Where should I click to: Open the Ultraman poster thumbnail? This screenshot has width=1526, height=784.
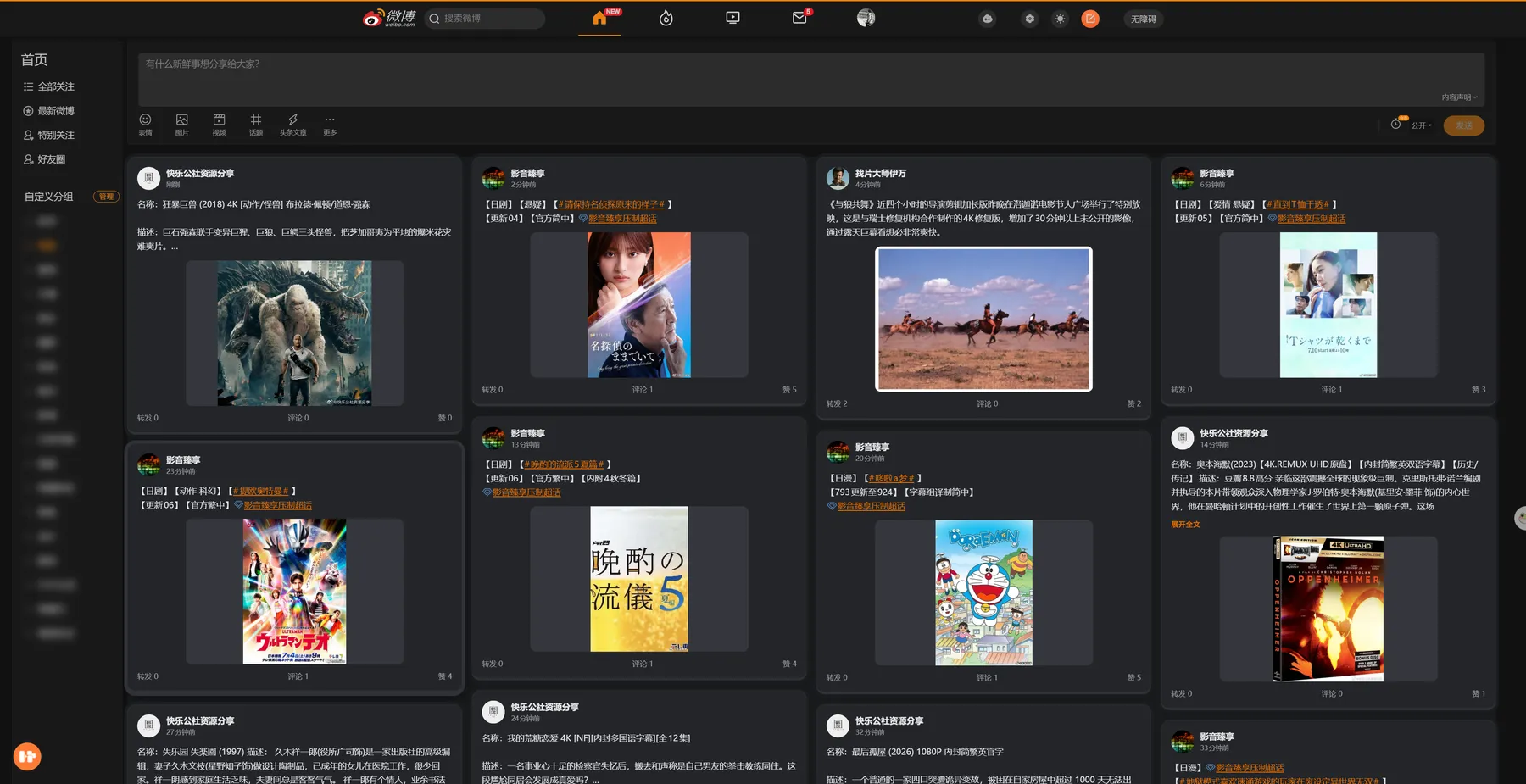294,592
